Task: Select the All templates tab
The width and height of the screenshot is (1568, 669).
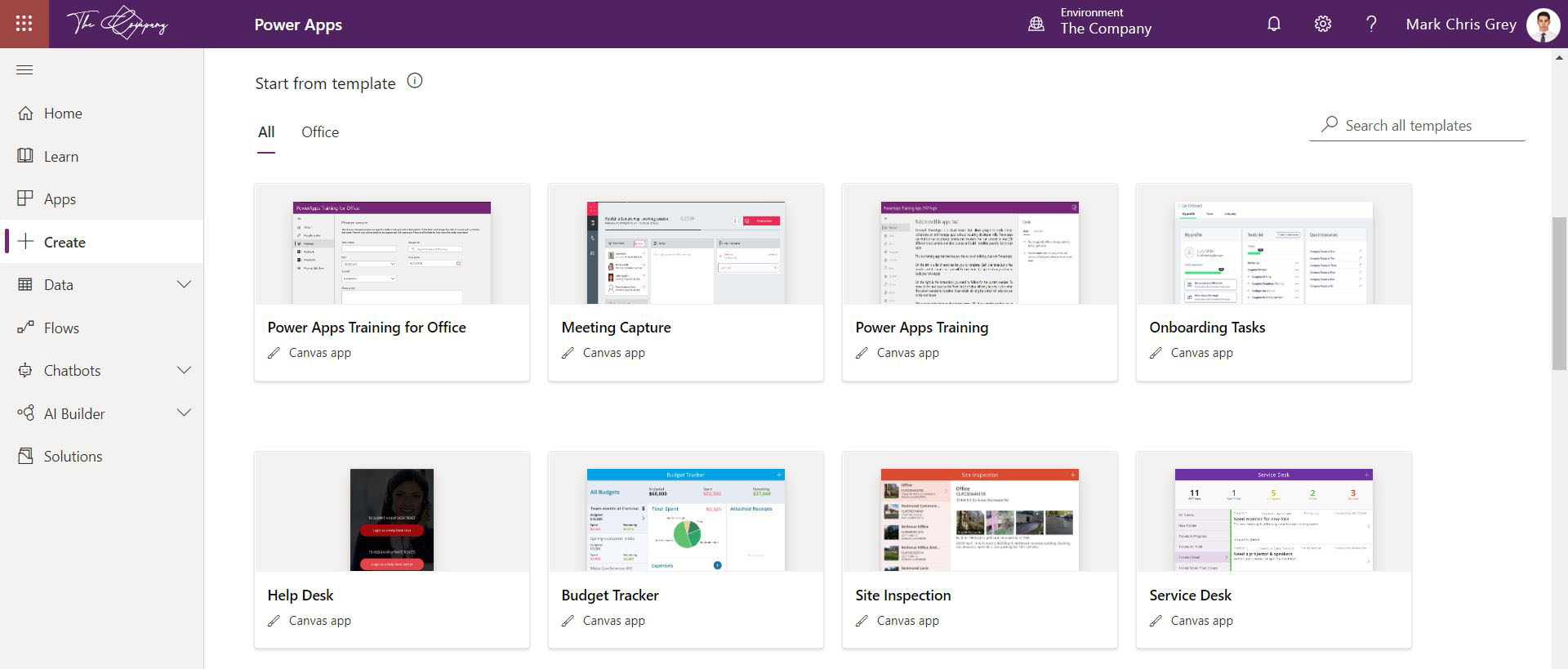Action: tap(266, 132)
